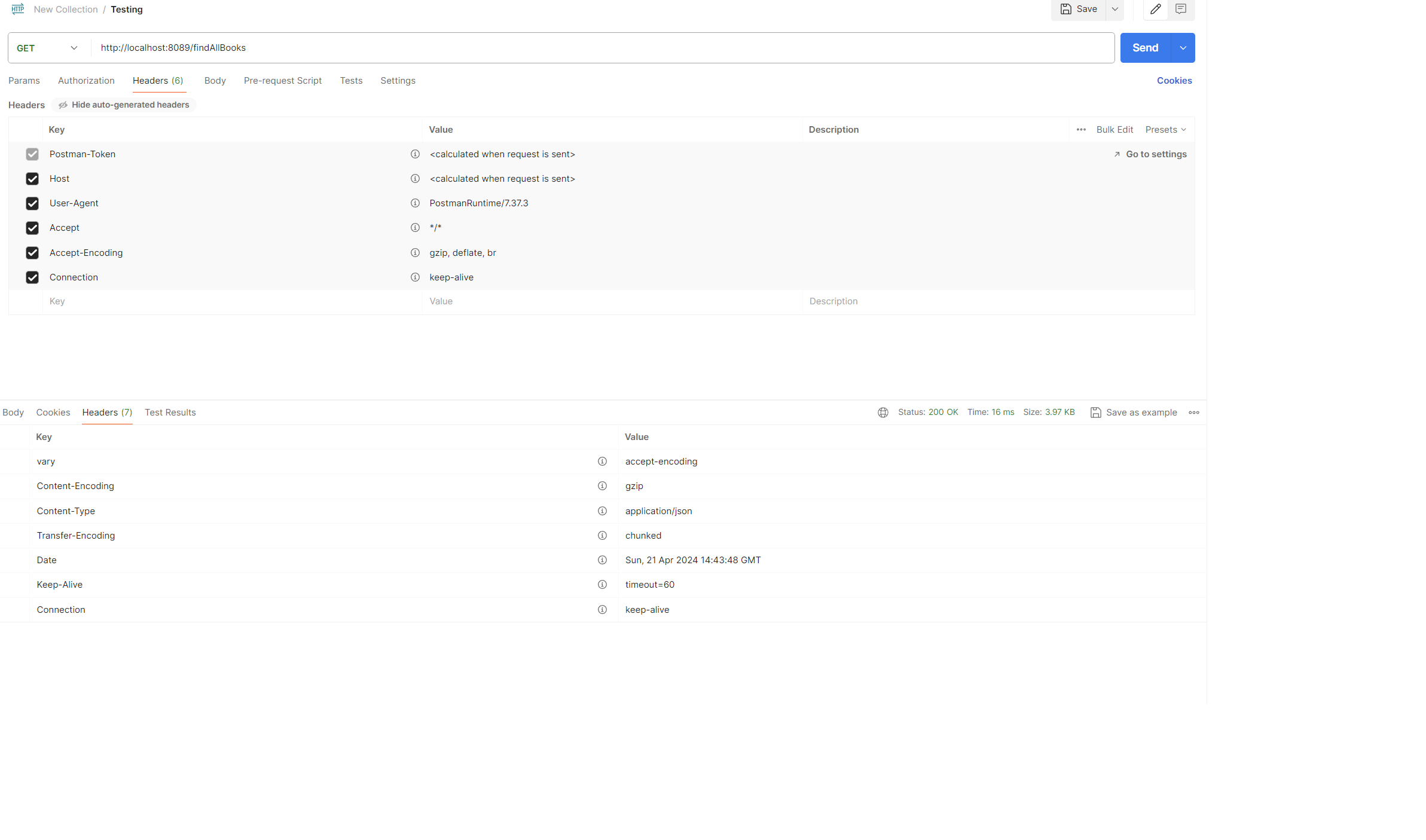The image size is (1426, 840).
Task: Click the globe network icon
Action: pyautogui.click(x=883, y=413)
